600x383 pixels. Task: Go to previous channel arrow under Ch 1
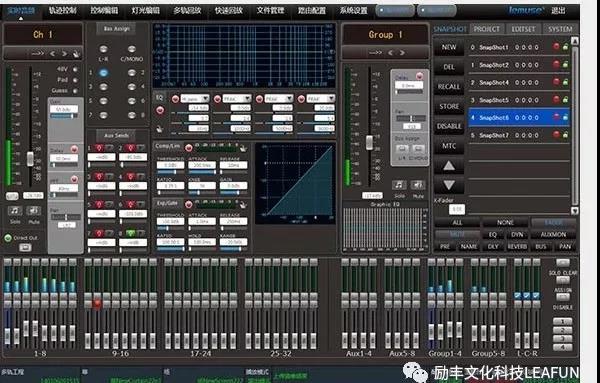pos(53,54)
